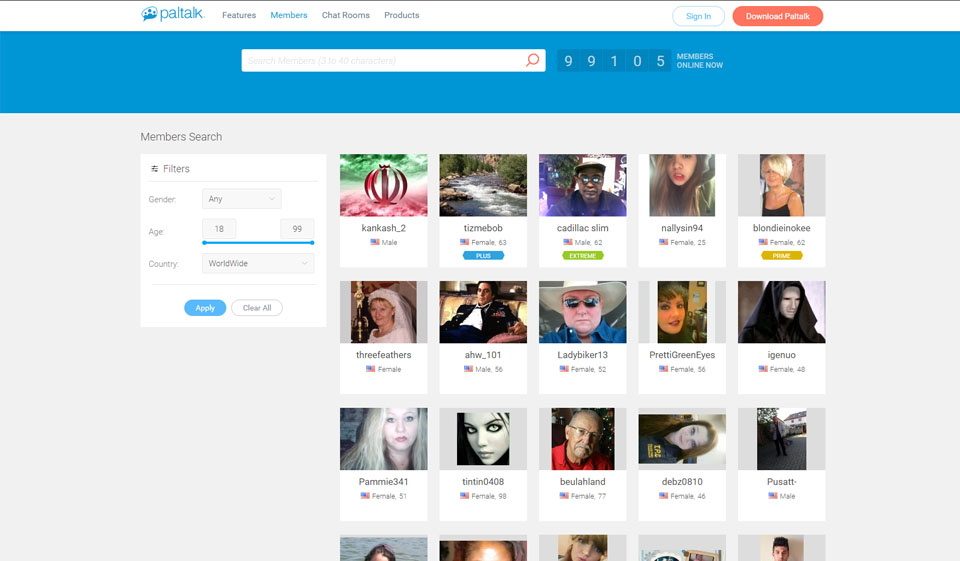Click the flag icon under igenuo
Screen dimensions: 960x561
pyautogui.click(x=762, y=369)
